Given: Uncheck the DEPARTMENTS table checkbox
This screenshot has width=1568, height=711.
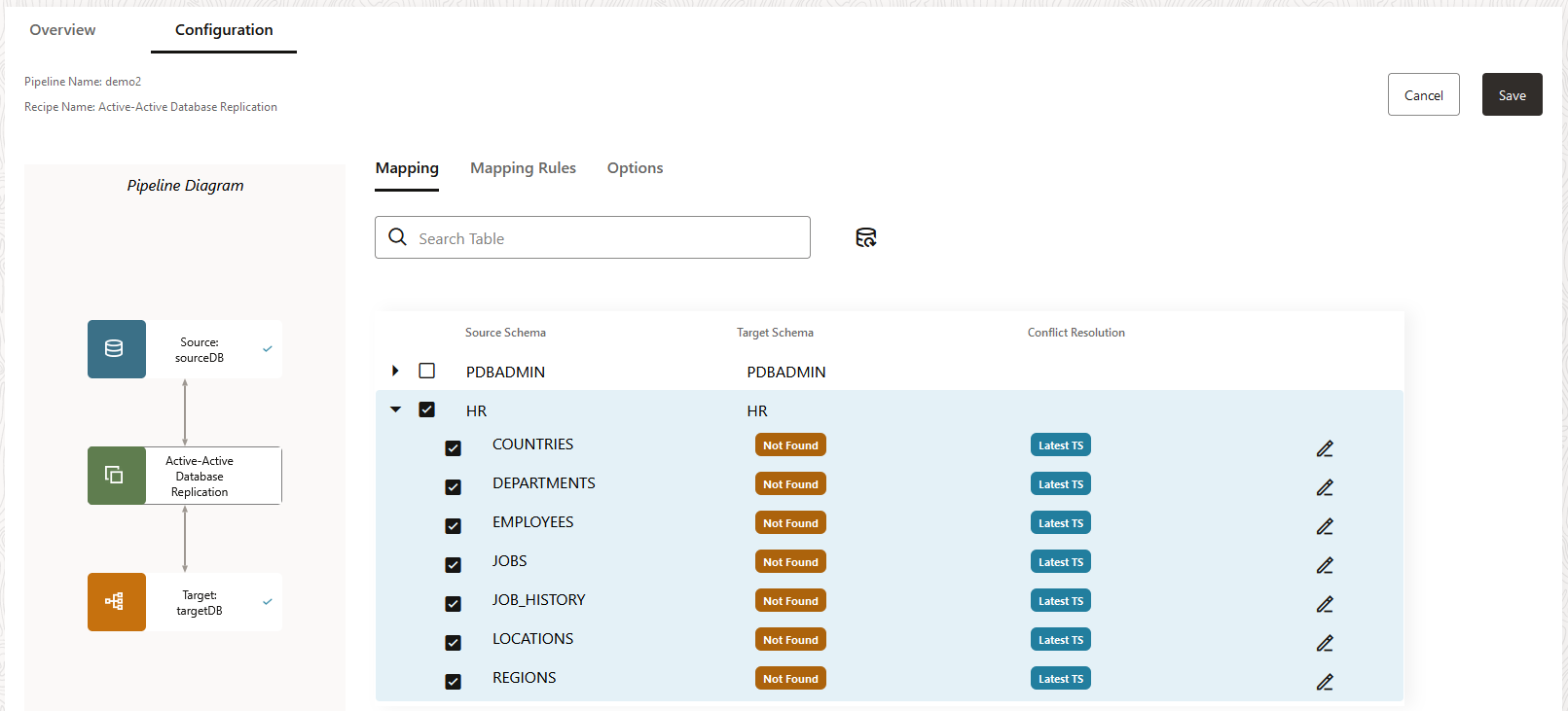Looking at the screenshot, I should 453,487.
